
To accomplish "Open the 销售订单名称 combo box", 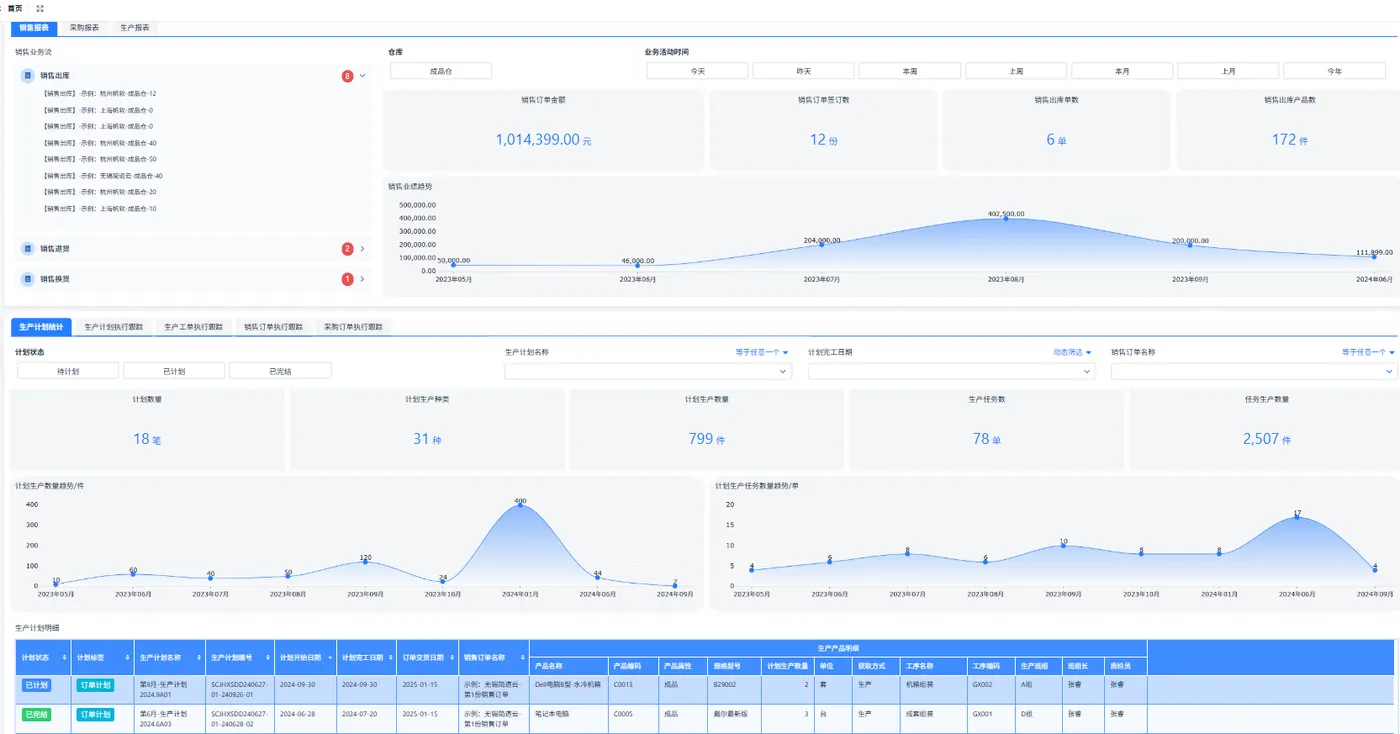I will pyautogui.click(x=1254, y=371).
